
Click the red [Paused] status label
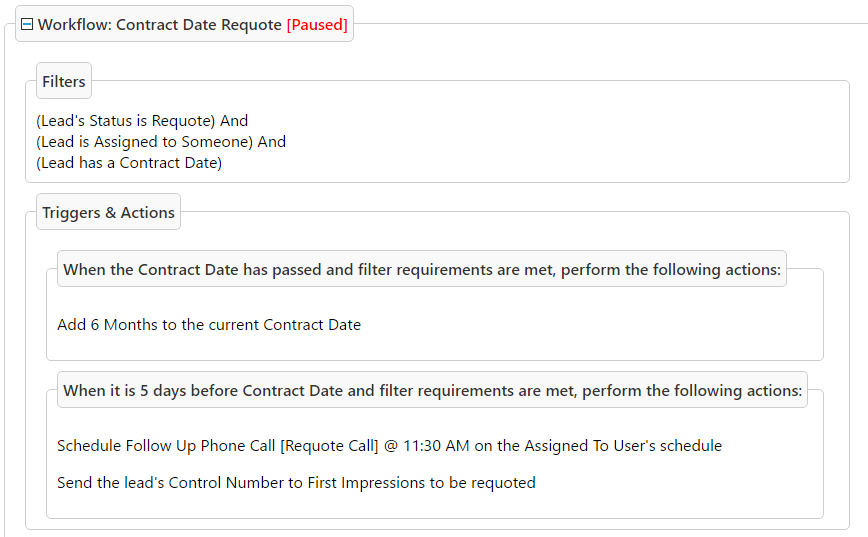317,25
